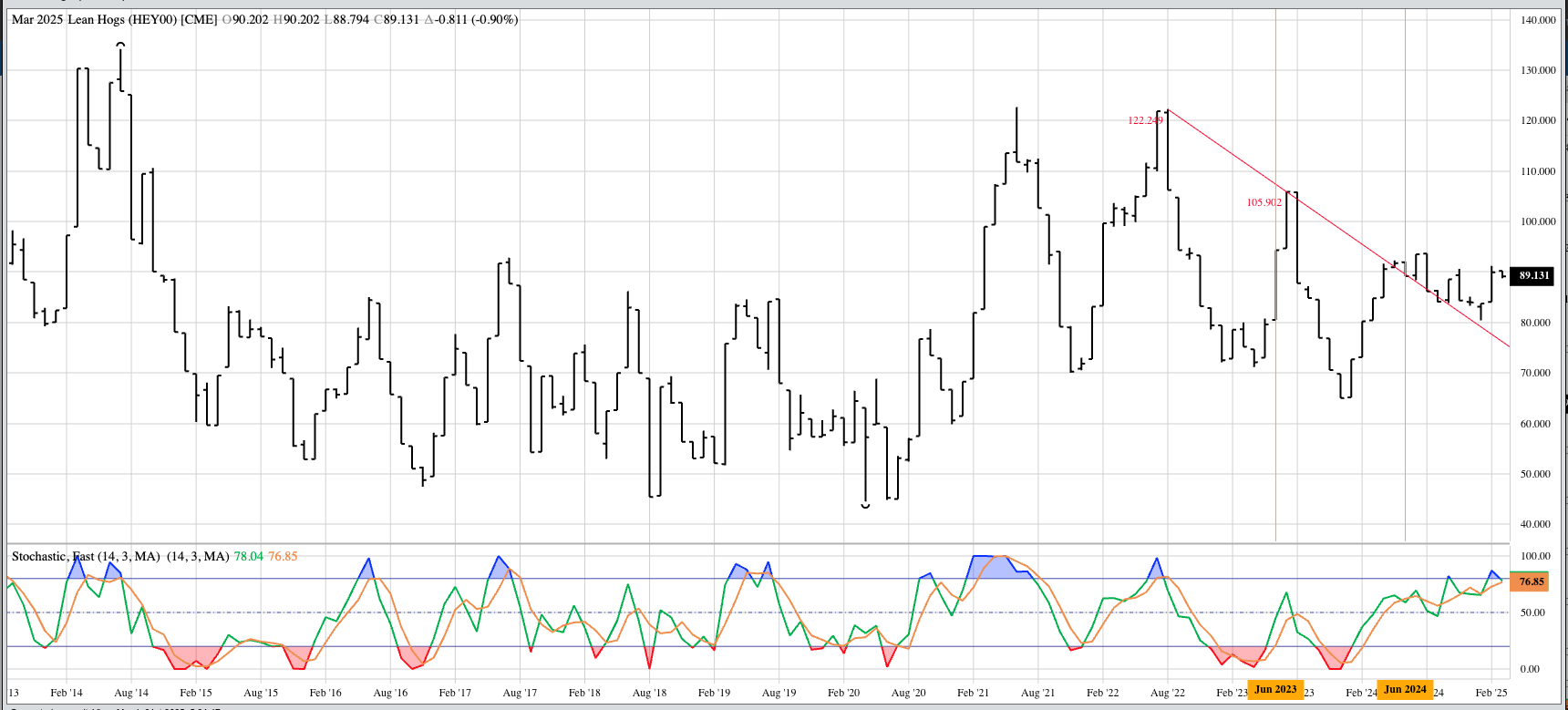This screenshot has height=710, width=1568.
Task: Select the 89.131 current price tag
Action: point(1533,275)
